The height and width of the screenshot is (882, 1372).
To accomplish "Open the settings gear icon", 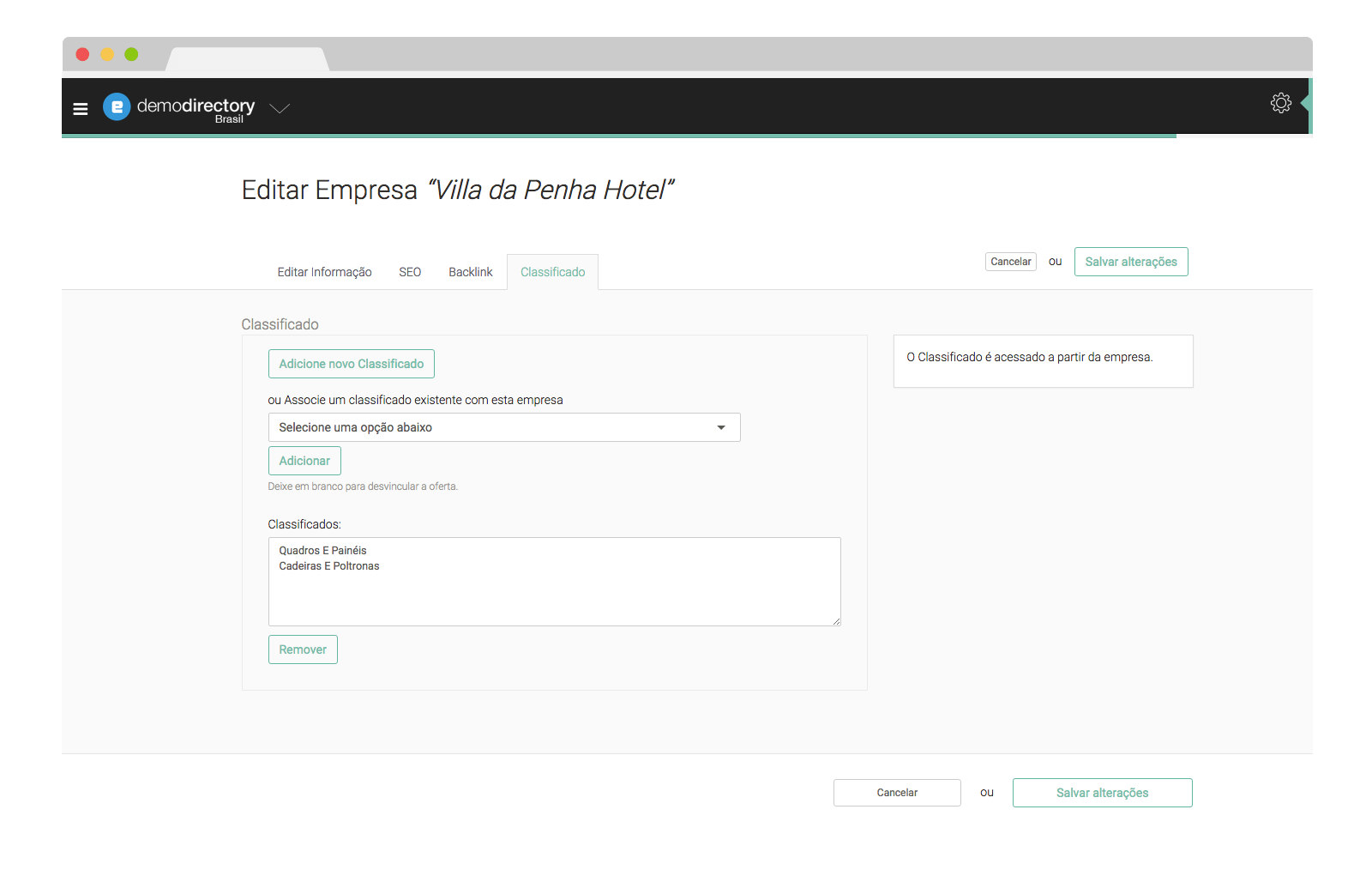I will tap(1280, 103).
